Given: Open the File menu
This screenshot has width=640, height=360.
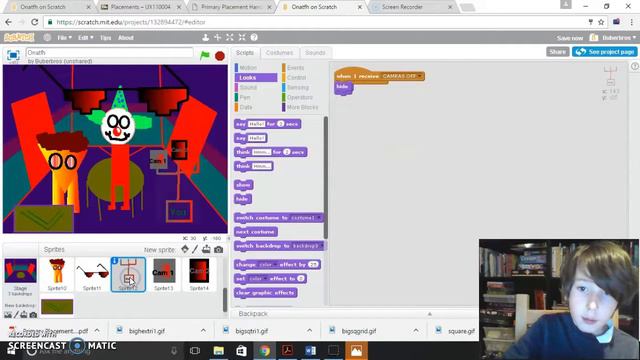Looking at the screenshot, I should tap(64, 38).
